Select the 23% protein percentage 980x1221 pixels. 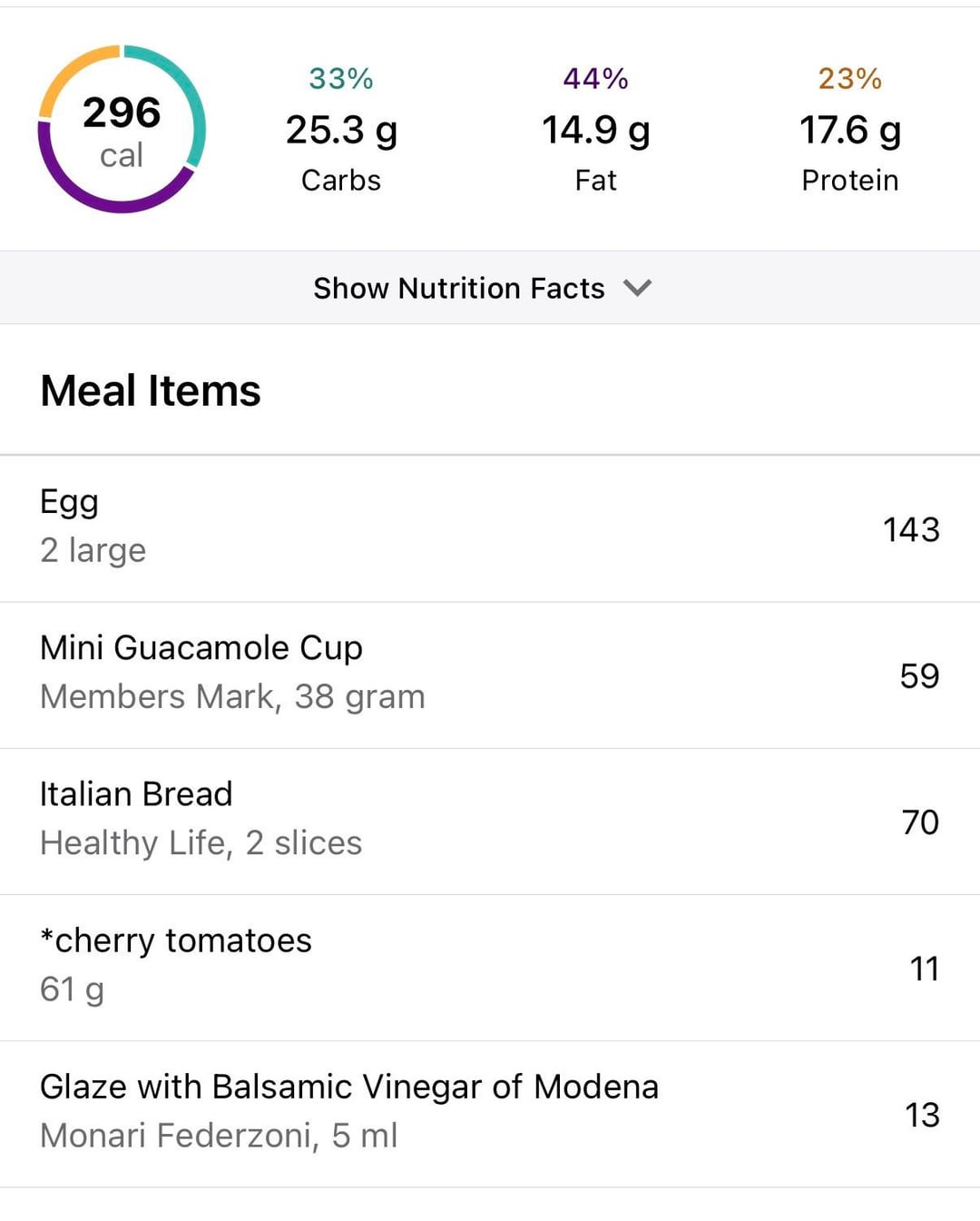pos(849,79)
